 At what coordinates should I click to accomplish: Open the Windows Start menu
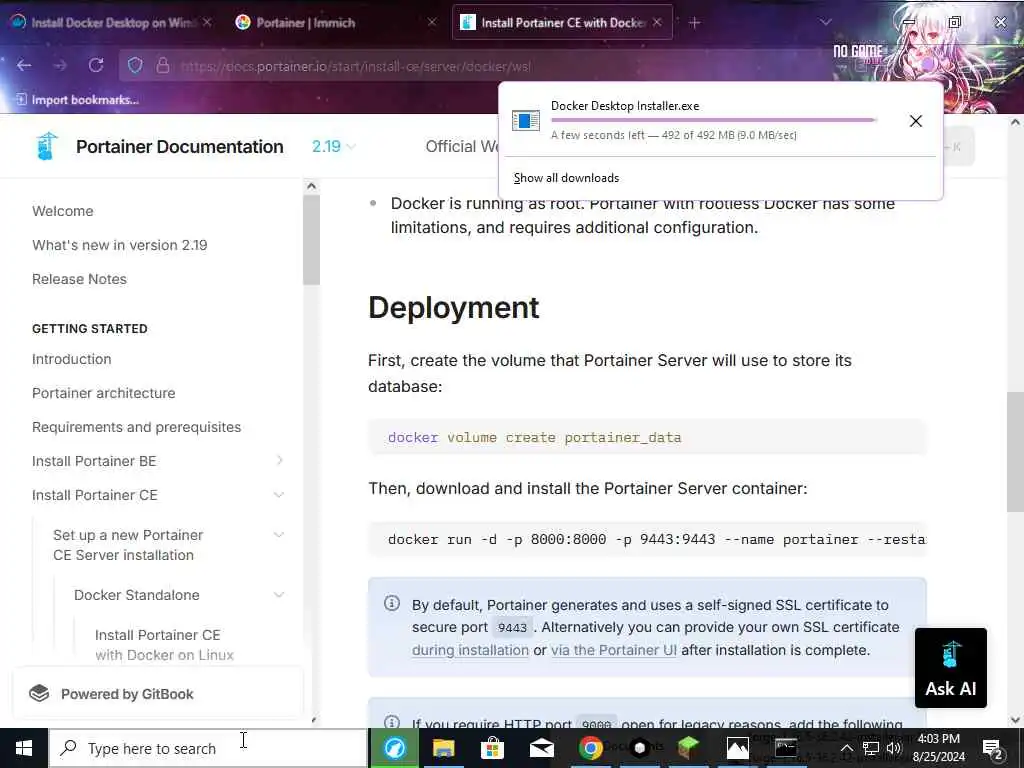(x=24, y=748)
